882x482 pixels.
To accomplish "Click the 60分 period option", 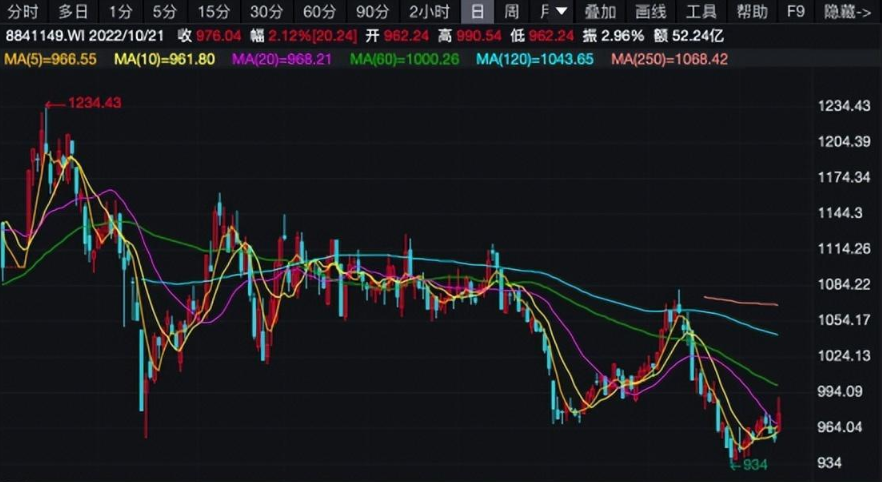I will [x=319, y=12].
